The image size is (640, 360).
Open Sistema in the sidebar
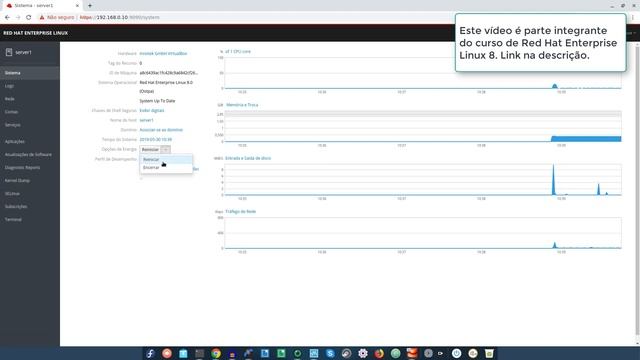click(x=30, y=73)
